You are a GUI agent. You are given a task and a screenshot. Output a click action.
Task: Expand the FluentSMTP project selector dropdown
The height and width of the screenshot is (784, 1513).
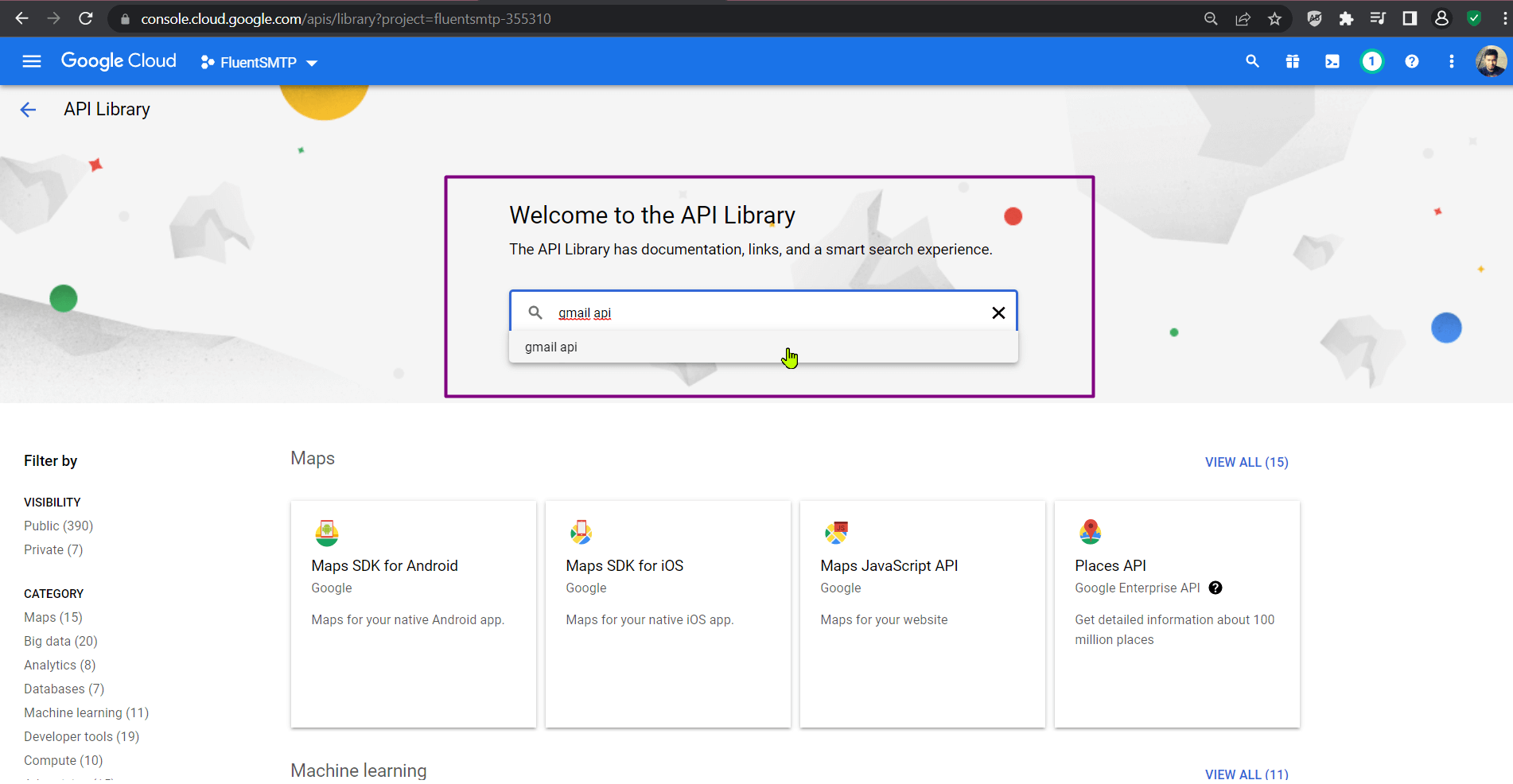(x=259, y=62)
